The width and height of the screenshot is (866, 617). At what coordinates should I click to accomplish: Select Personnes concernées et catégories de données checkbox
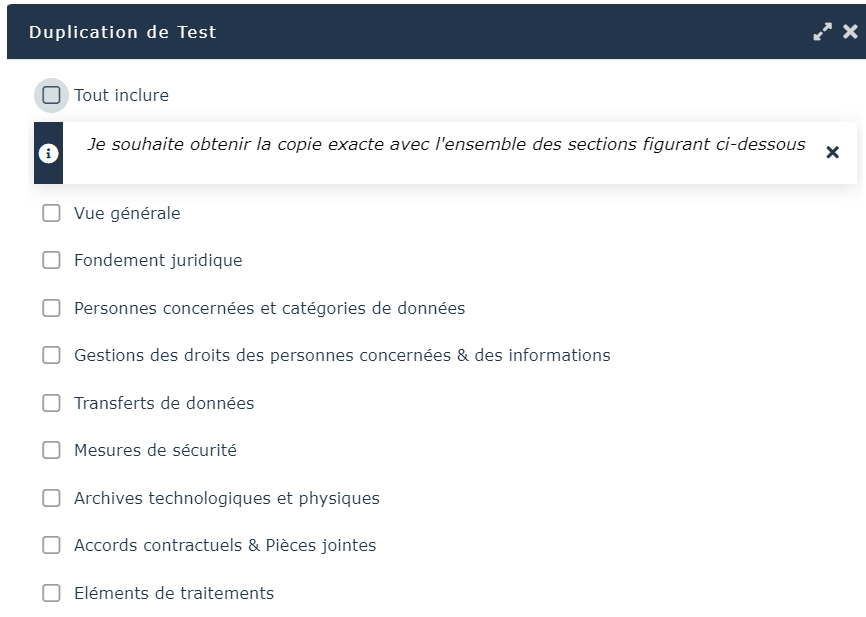(x=51, y=308)
